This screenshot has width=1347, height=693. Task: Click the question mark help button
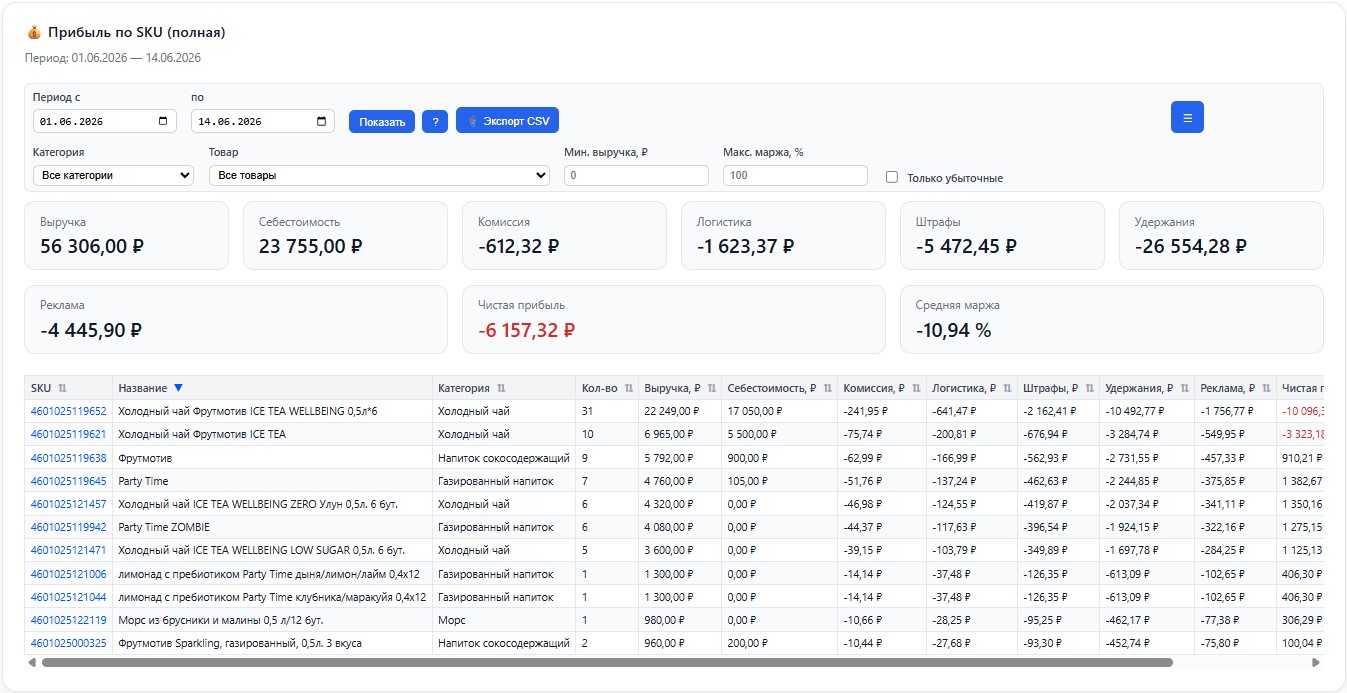435,122
